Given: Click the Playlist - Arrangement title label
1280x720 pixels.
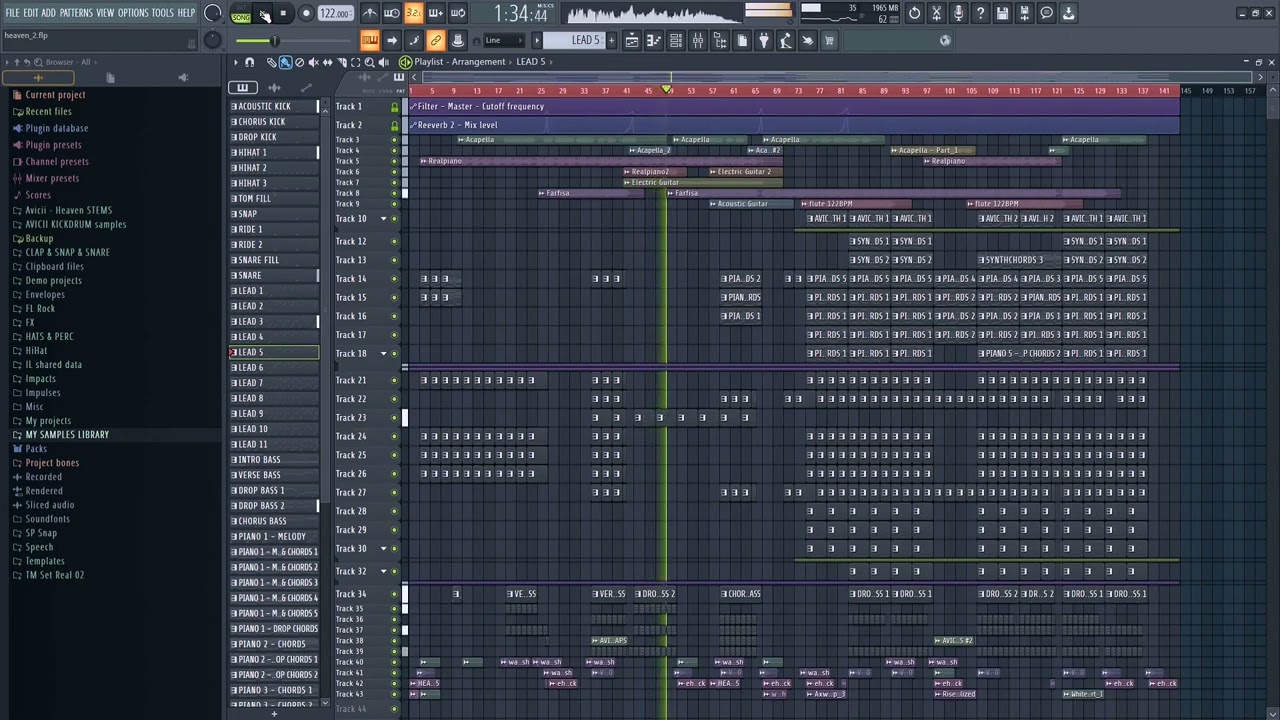Looking at the screenshot, I should [459, 62].
